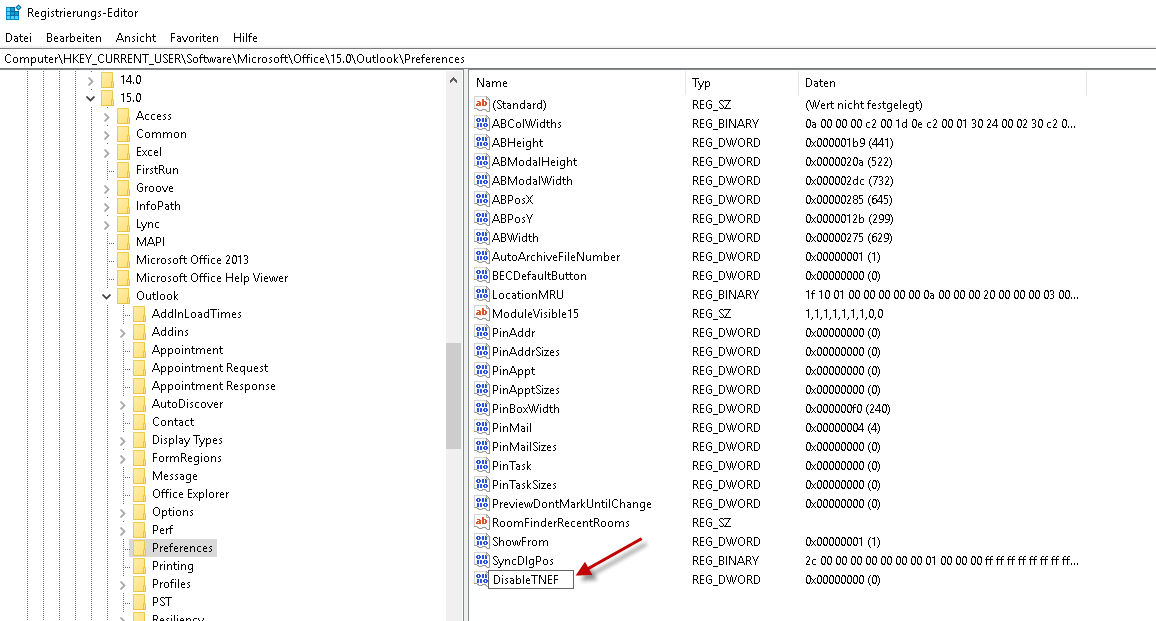Click the (Standard) string value icon

click(481, 104)
